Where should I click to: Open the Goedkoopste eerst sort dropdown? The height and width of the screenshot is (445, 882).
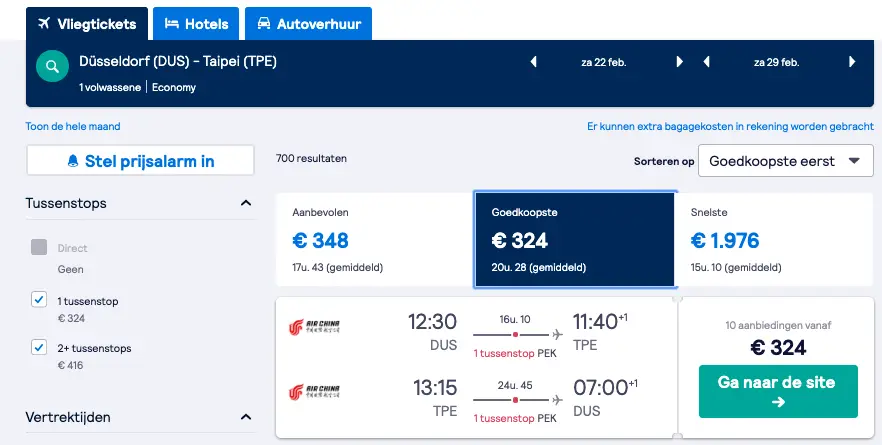pyautogui.click(x=785, y=161)
